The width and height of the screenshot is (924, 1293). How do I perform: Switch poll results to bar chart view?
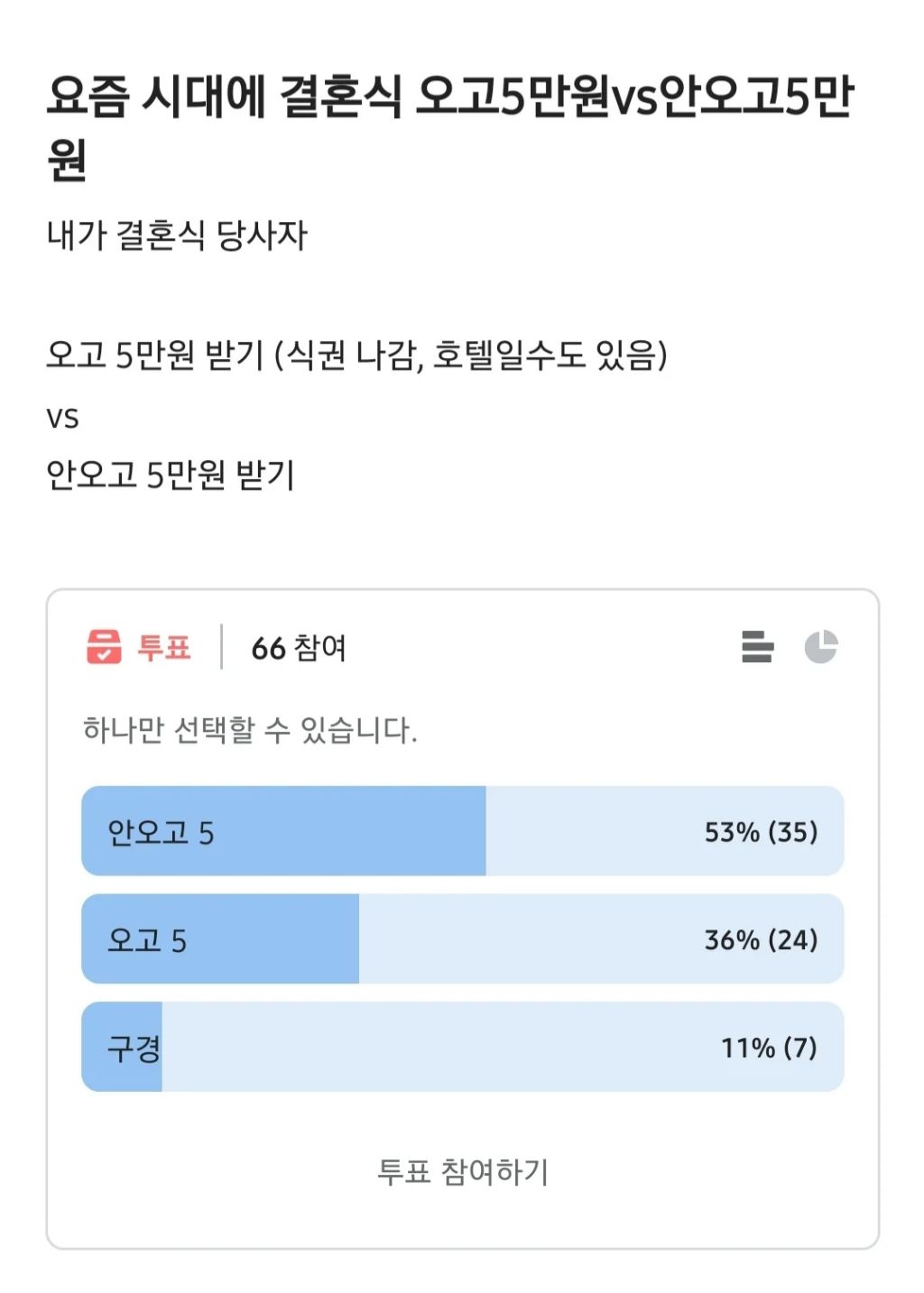757,647
